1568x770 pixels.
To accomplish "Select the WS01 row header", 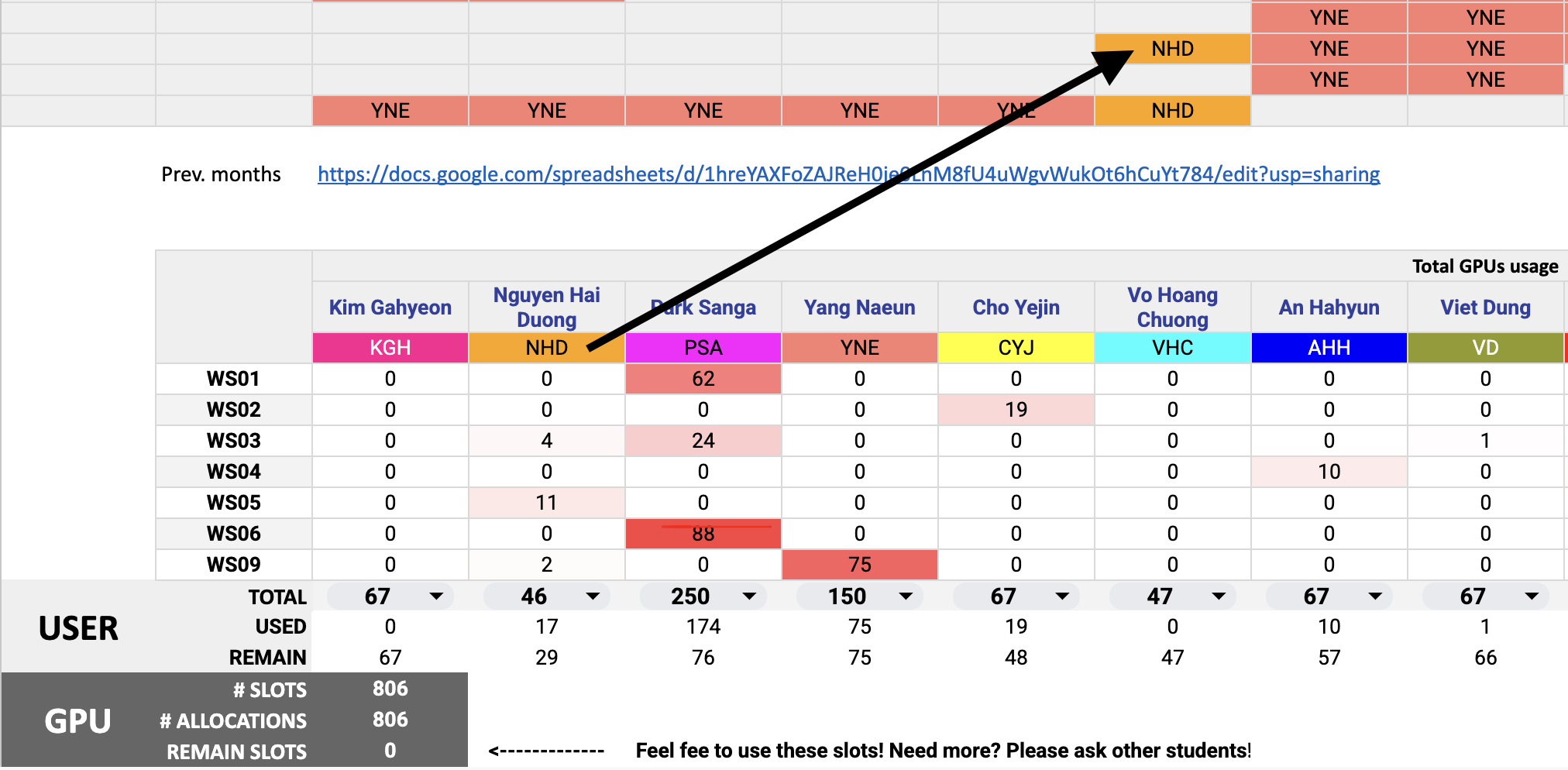I will [x=233, y=379].
